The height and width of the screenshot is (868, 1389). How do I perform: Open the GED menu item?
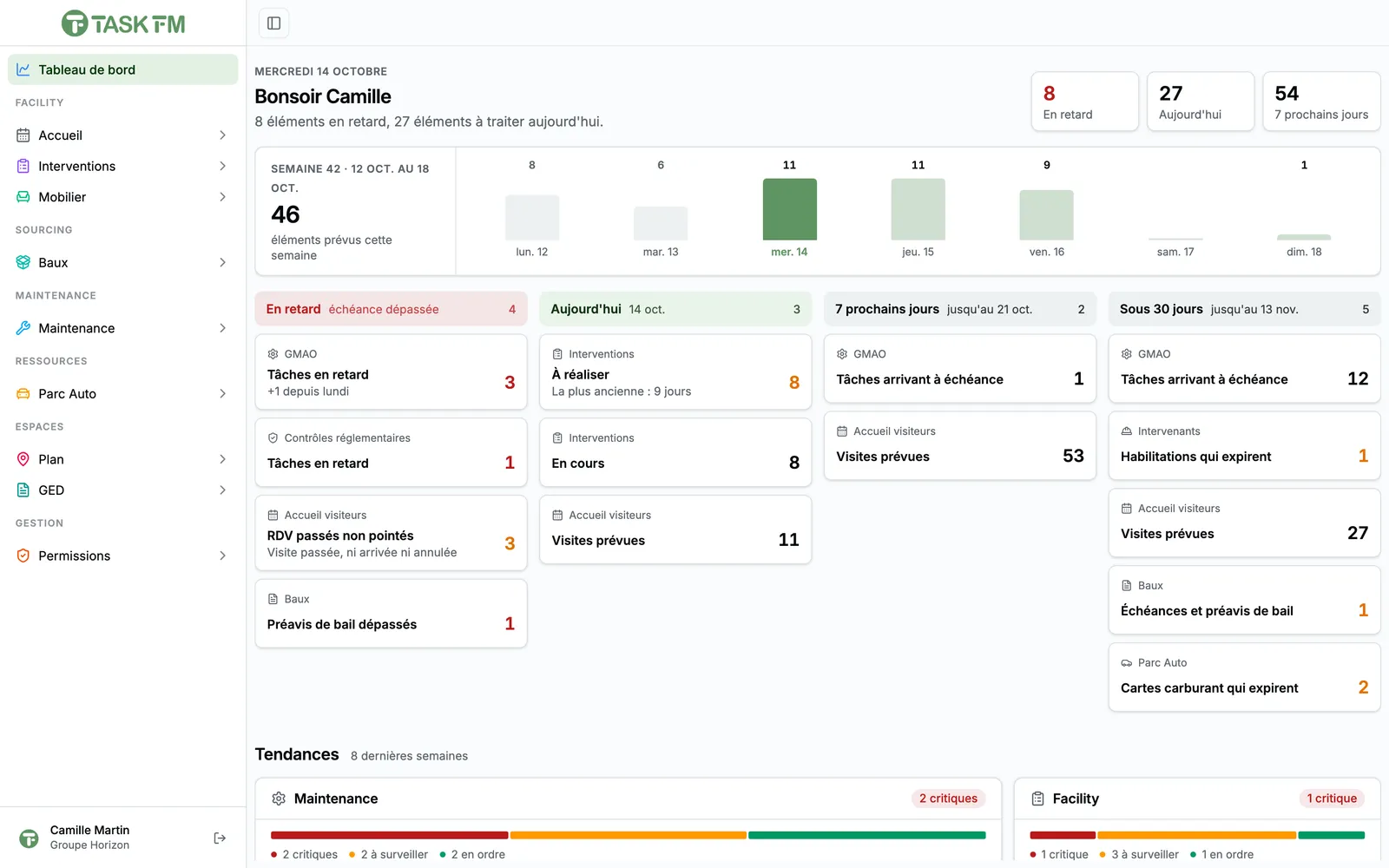[x=122, y=490]
